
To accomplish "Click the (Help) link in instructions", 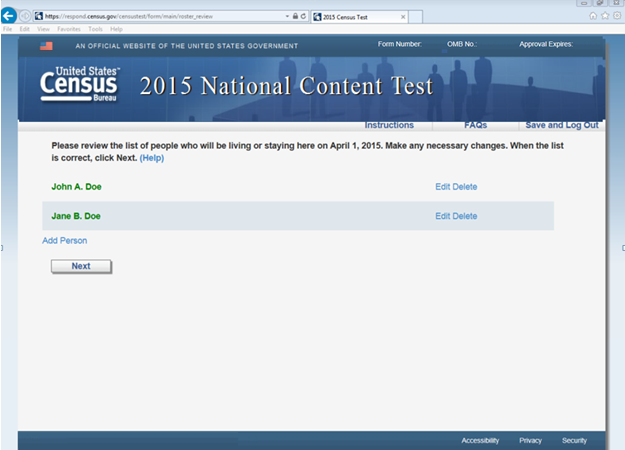I will point(151,158).
